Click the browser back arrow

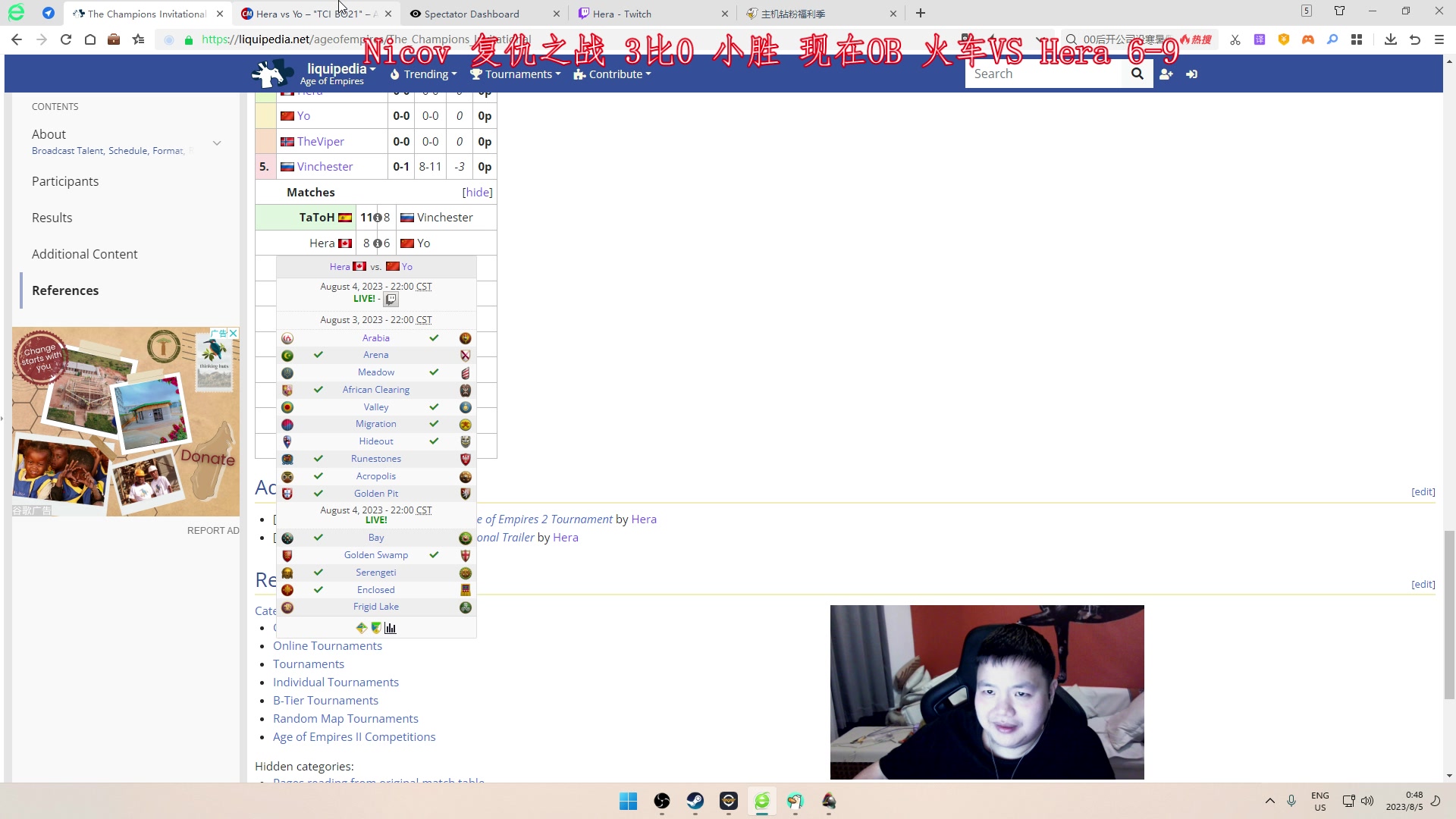point(17,39)
